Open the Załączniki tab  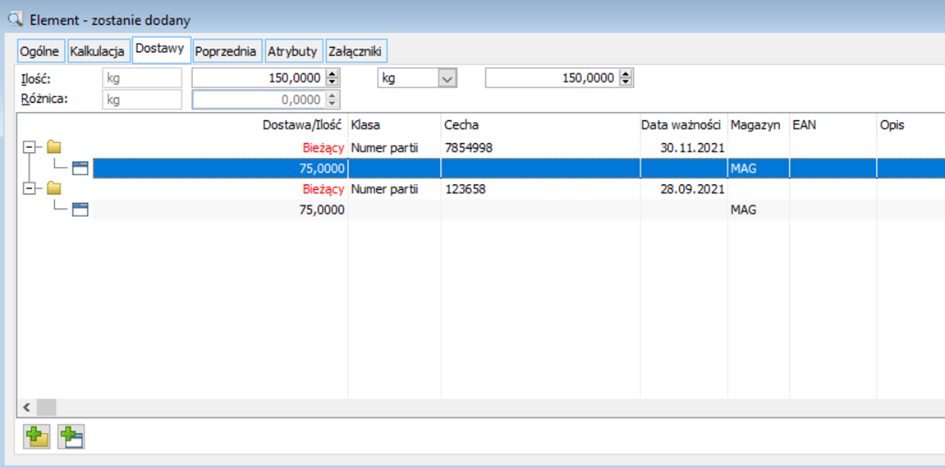point(355,51)
